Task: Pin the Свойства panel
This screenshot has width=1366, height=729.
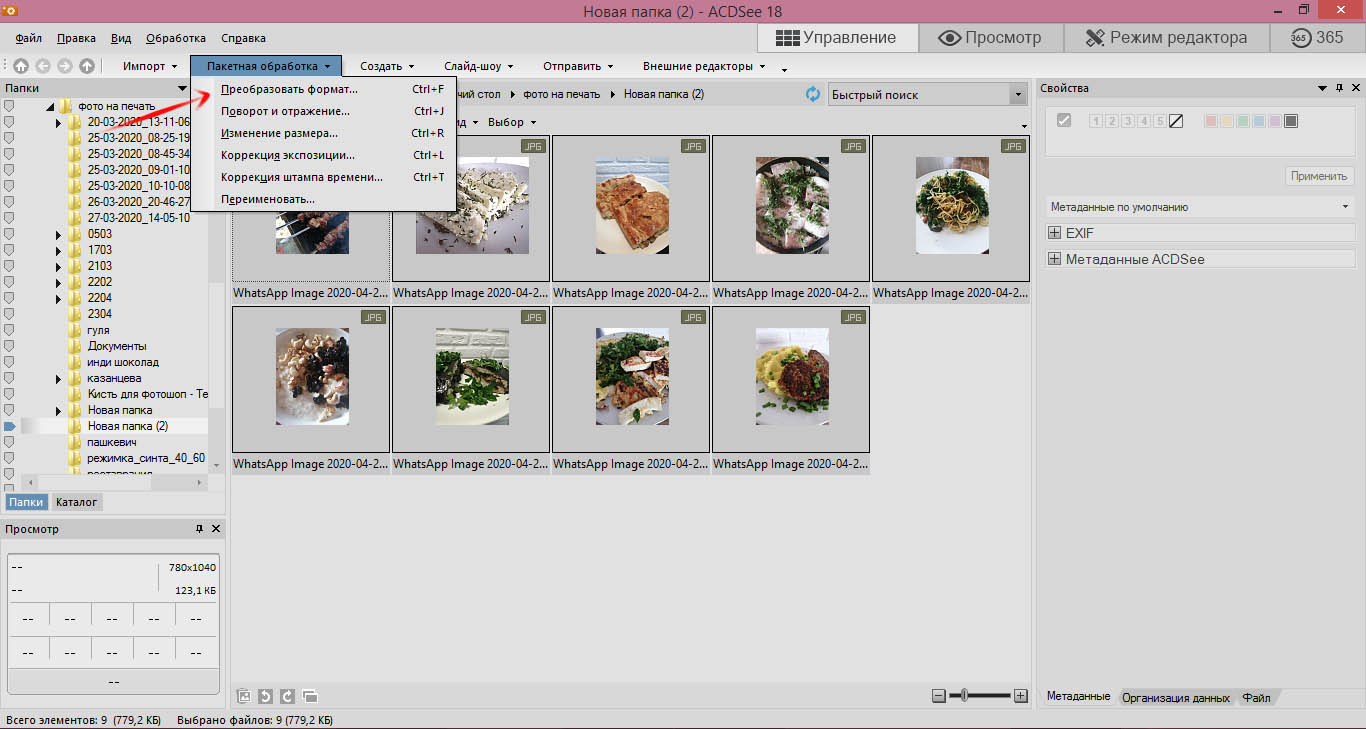Action: [1340, 88]
